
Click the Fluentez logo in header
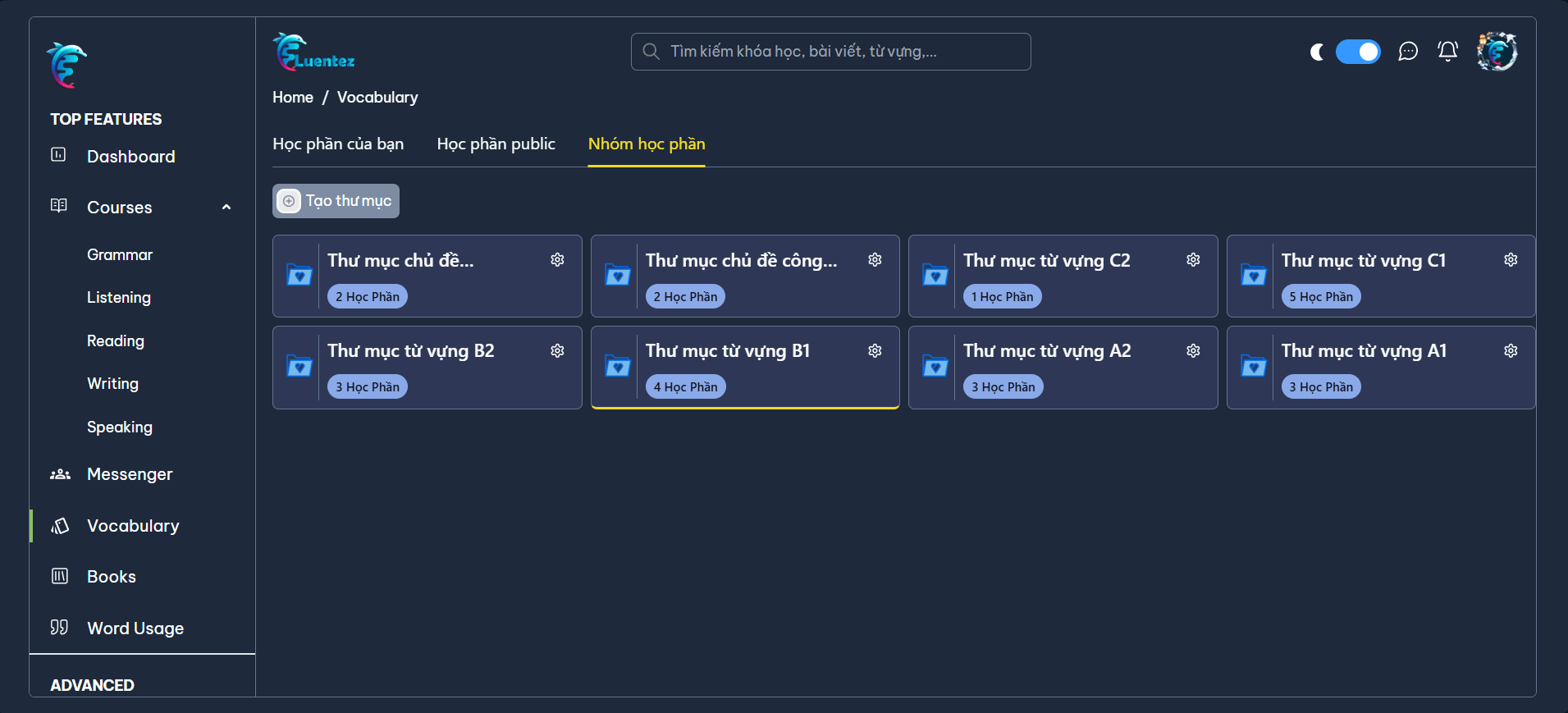pos(314,53)
